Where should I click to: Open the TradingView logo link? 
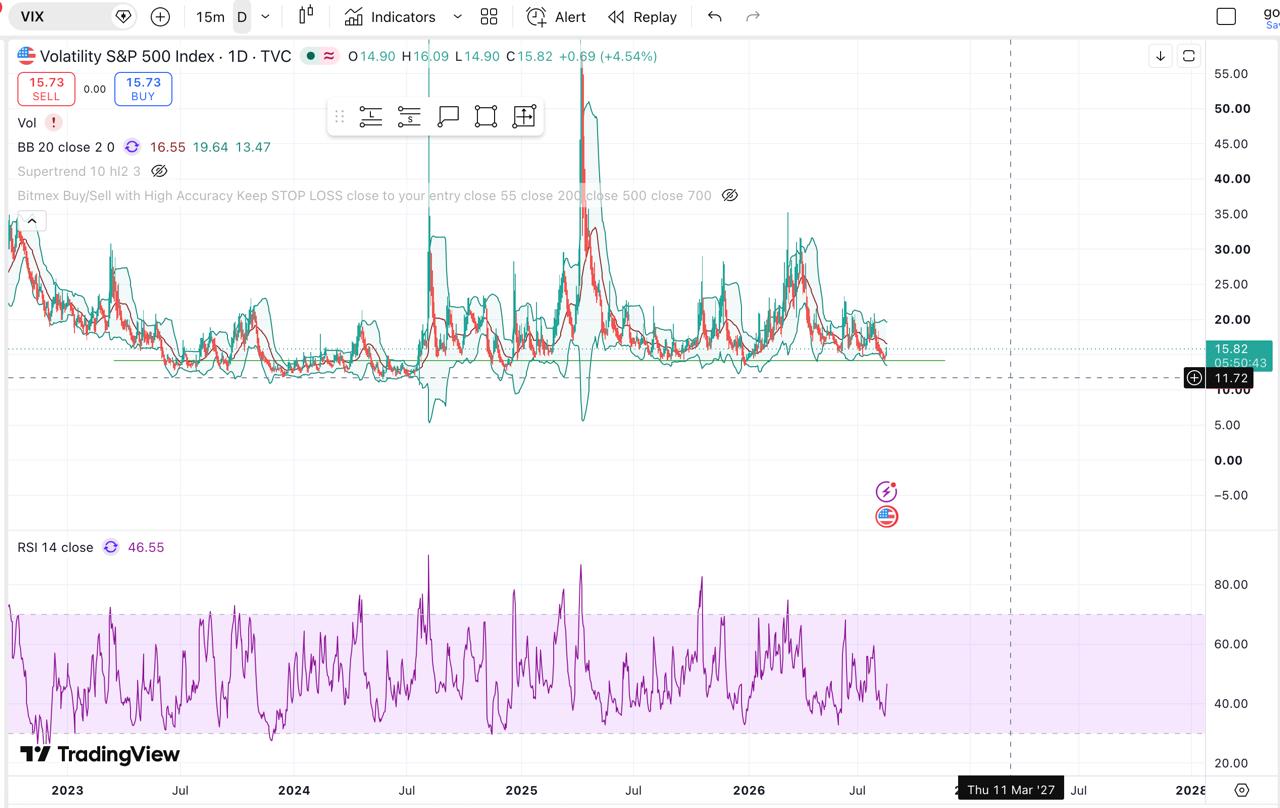pos(100,754)
